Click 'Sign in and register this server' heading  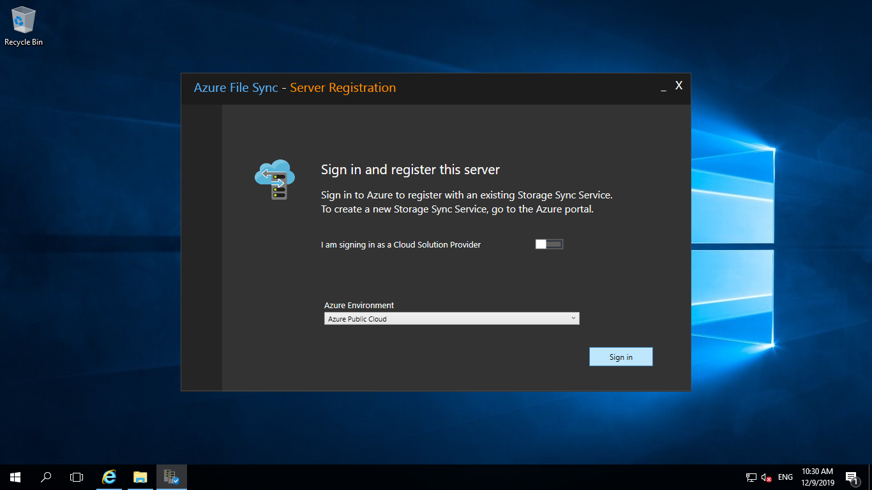coord(410,170)
